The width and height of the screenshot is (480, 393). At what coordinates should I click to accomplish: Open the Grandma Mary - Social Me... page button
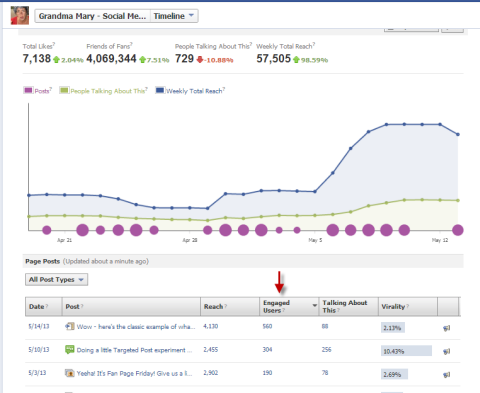(x=92, y=16)
